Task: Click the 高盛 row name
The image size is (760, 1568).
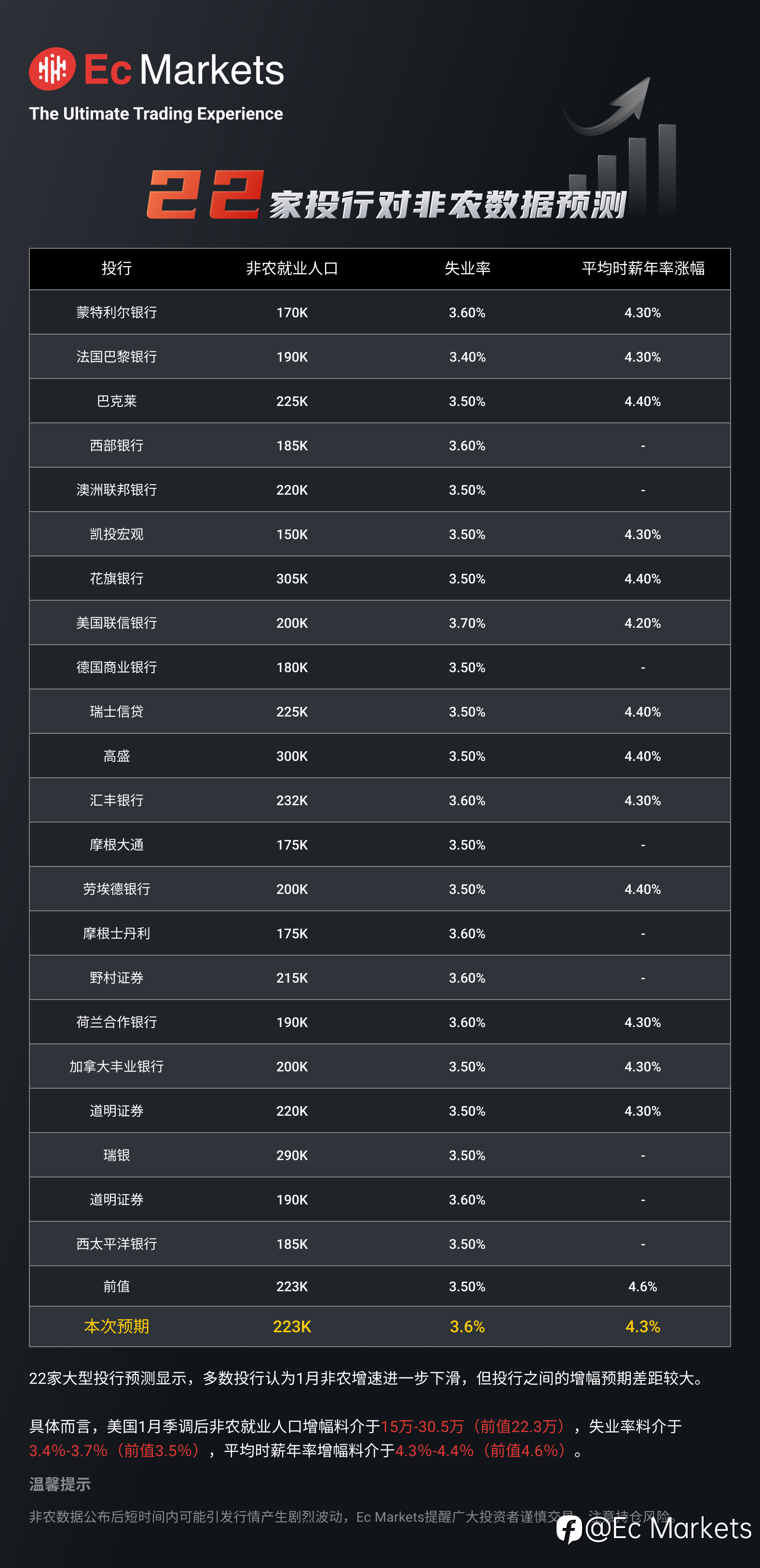Action: coord(116,756)
